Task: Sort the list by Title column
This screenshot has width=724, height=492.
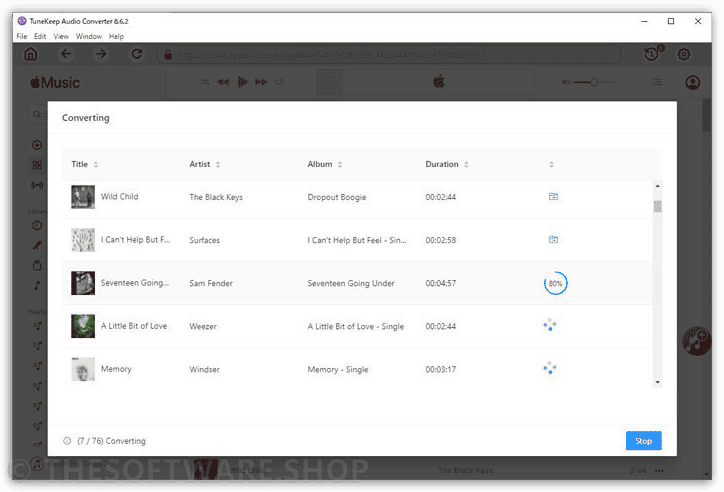Action: (96, 164)
